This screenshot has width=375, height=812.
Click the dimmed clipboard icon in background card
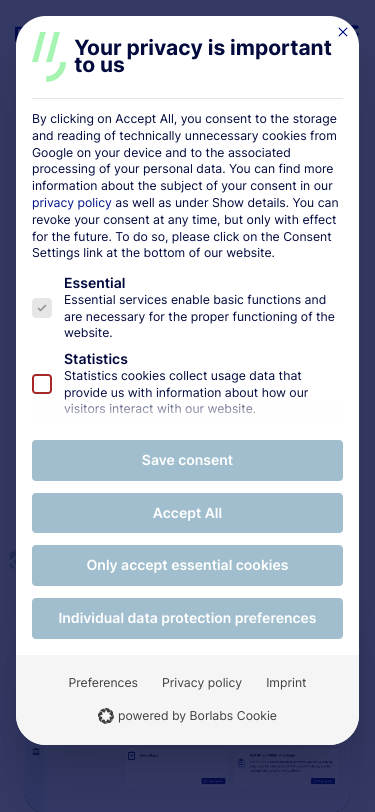pos(132,756)
